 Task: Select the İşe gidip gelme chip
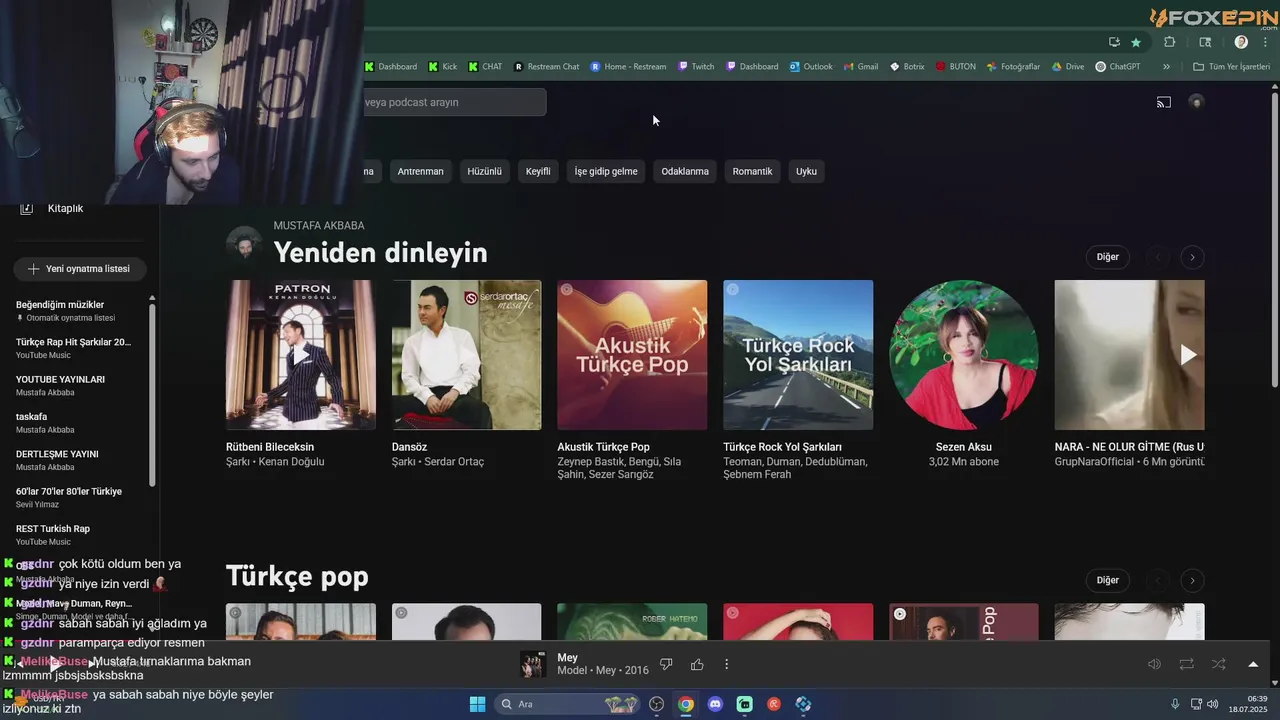tap(606, 171)
